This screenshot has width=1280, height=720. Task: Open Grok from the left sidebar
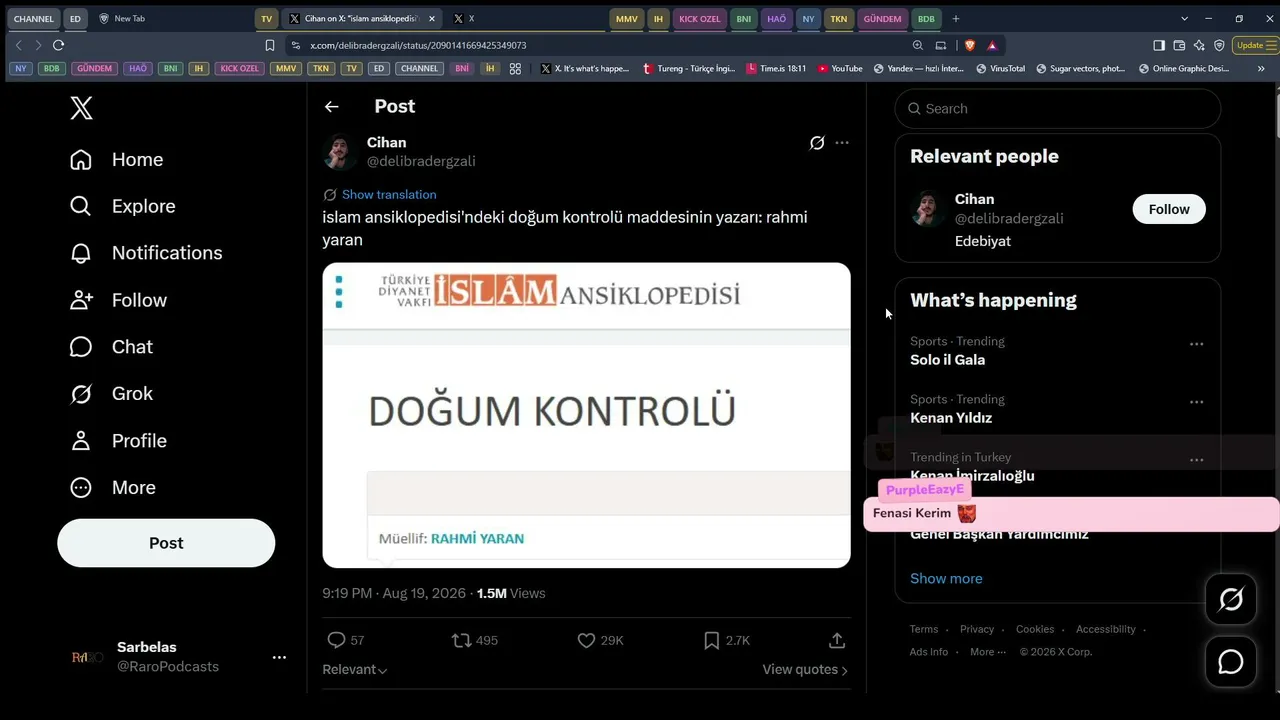[x=111, y=394]
